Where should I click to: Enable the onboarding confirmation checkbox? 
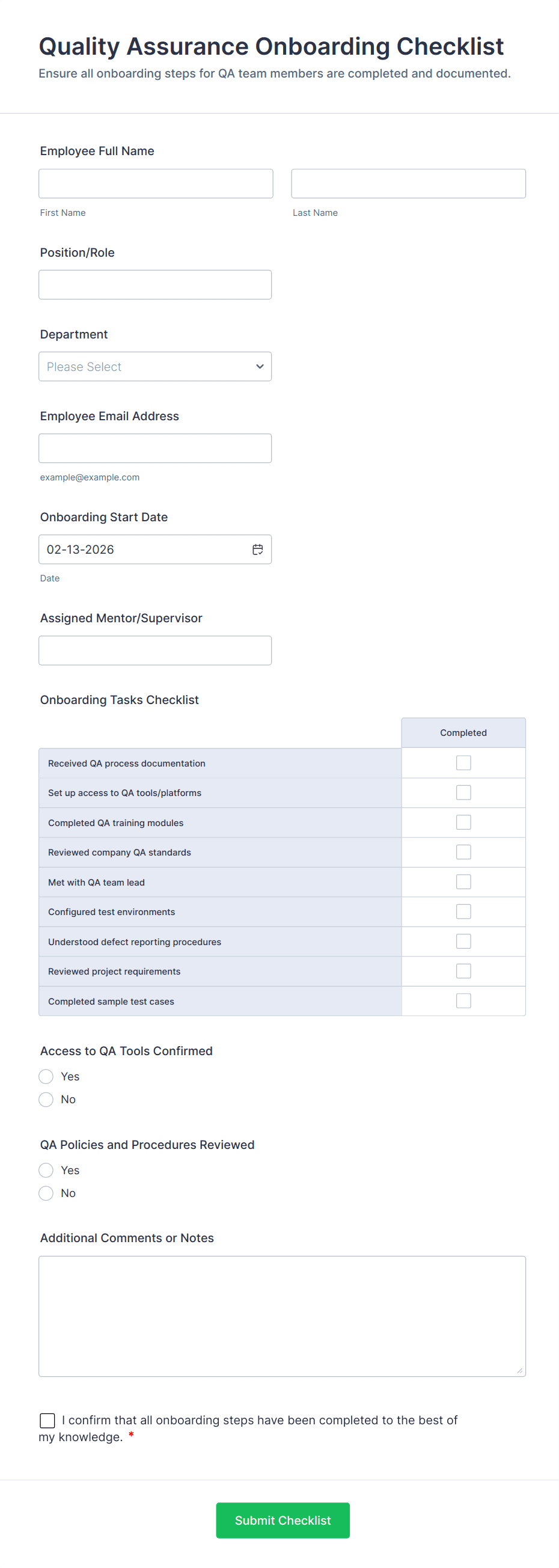tap(47, 1421)
